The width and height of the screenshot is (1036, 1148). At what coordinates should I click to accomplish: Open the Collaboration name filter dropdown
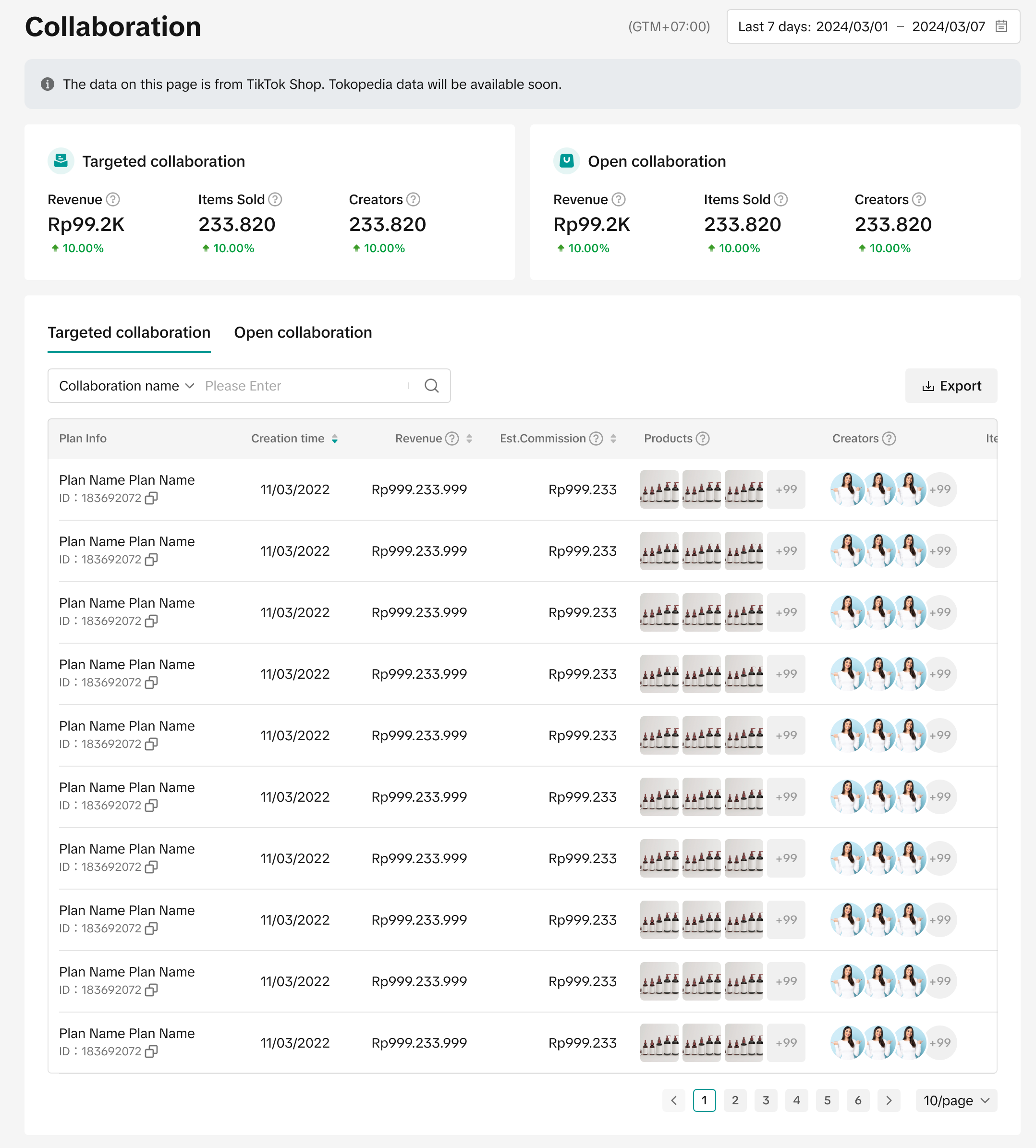(126, 386)
